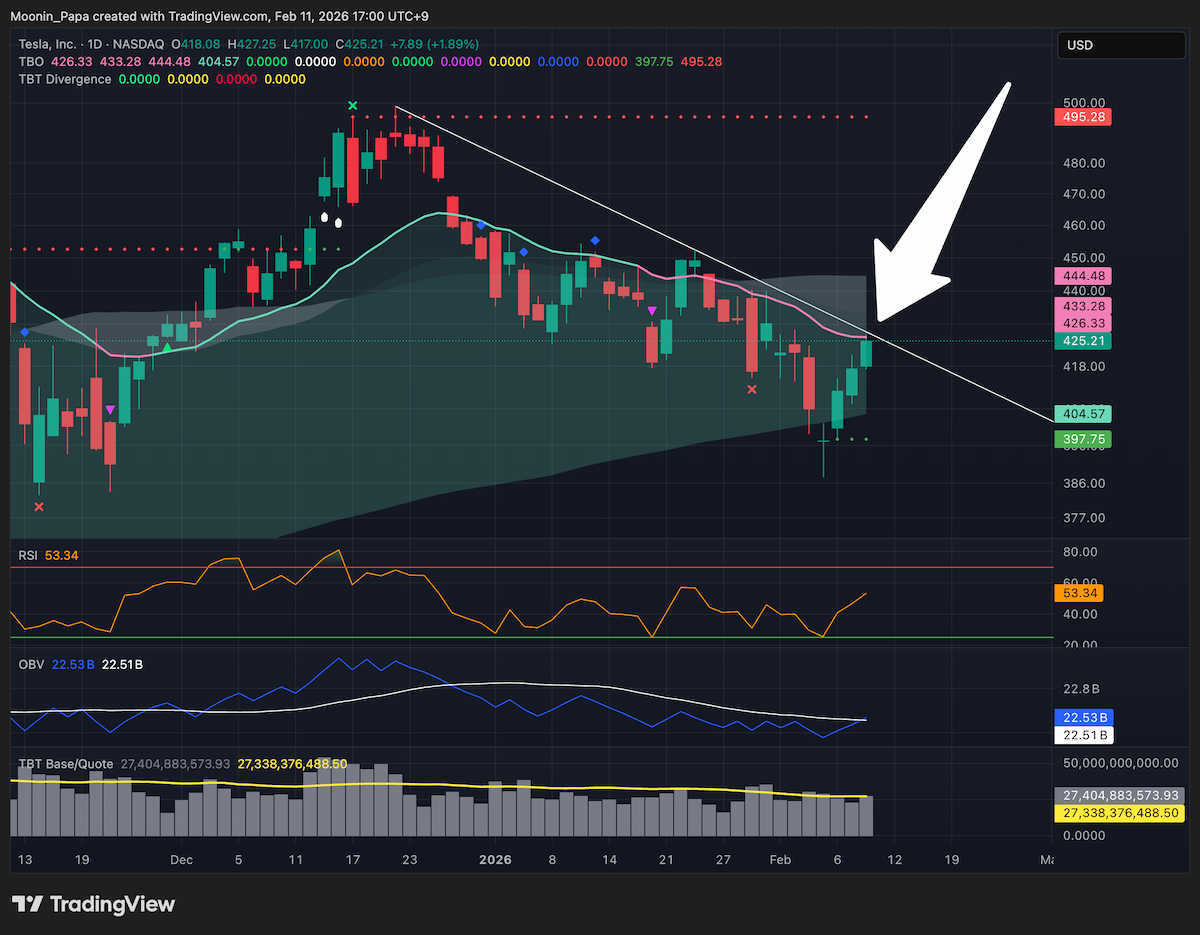1200x935 pixels.
Task: Click the magenta down-triangle marker above the January 20 candle
Action: tap(652, 311)
